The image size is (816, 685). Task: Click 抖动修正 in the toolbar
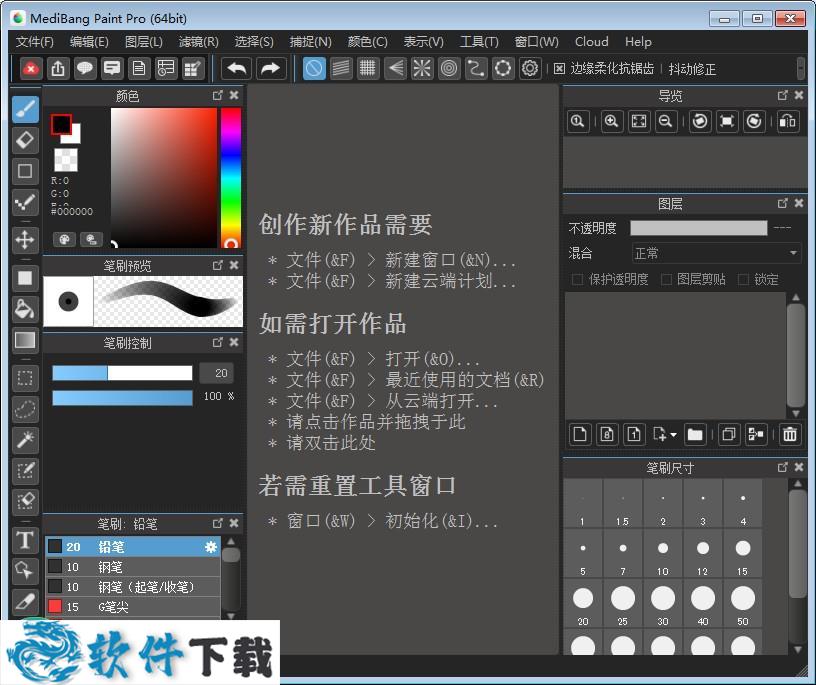[692, 69]
